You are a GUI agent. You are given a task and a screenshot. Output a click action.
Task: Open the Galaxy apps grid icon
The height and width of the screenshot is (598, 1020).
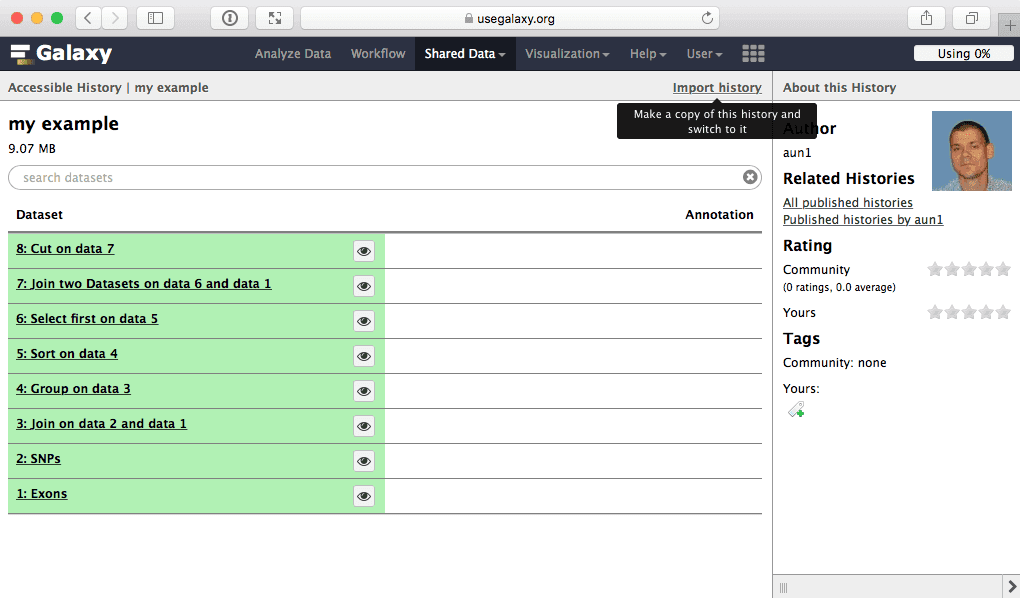point(753,54)
